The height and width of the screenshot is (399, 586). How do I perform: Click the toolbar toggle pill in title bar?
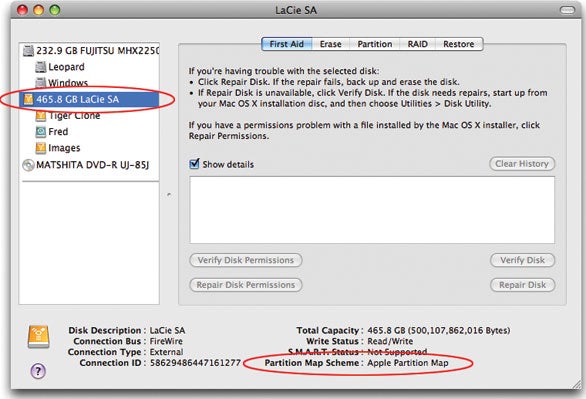pos(567,10)
